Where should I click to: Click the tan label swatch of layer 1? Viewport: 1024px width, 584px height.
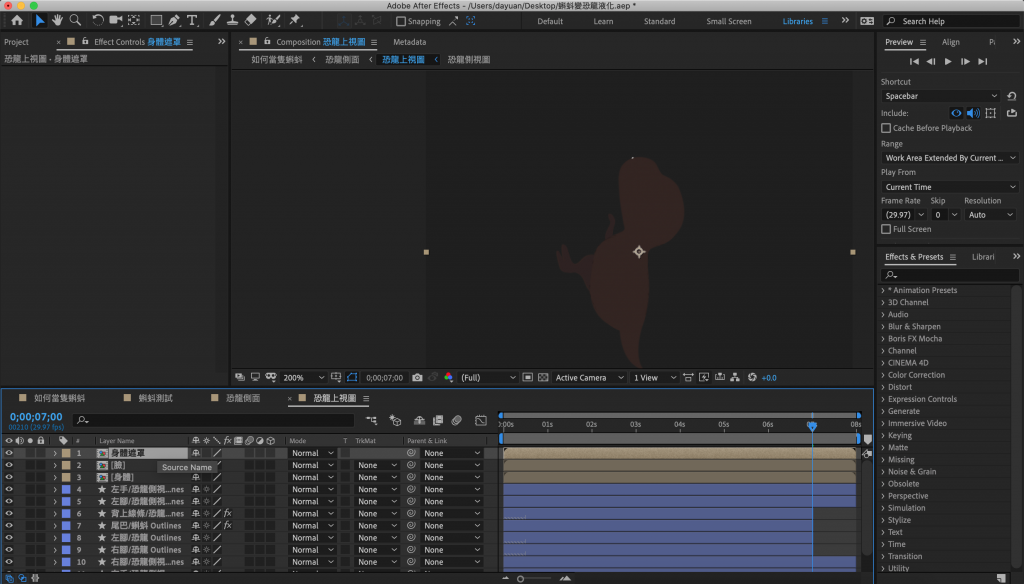[x=66, y=453]
